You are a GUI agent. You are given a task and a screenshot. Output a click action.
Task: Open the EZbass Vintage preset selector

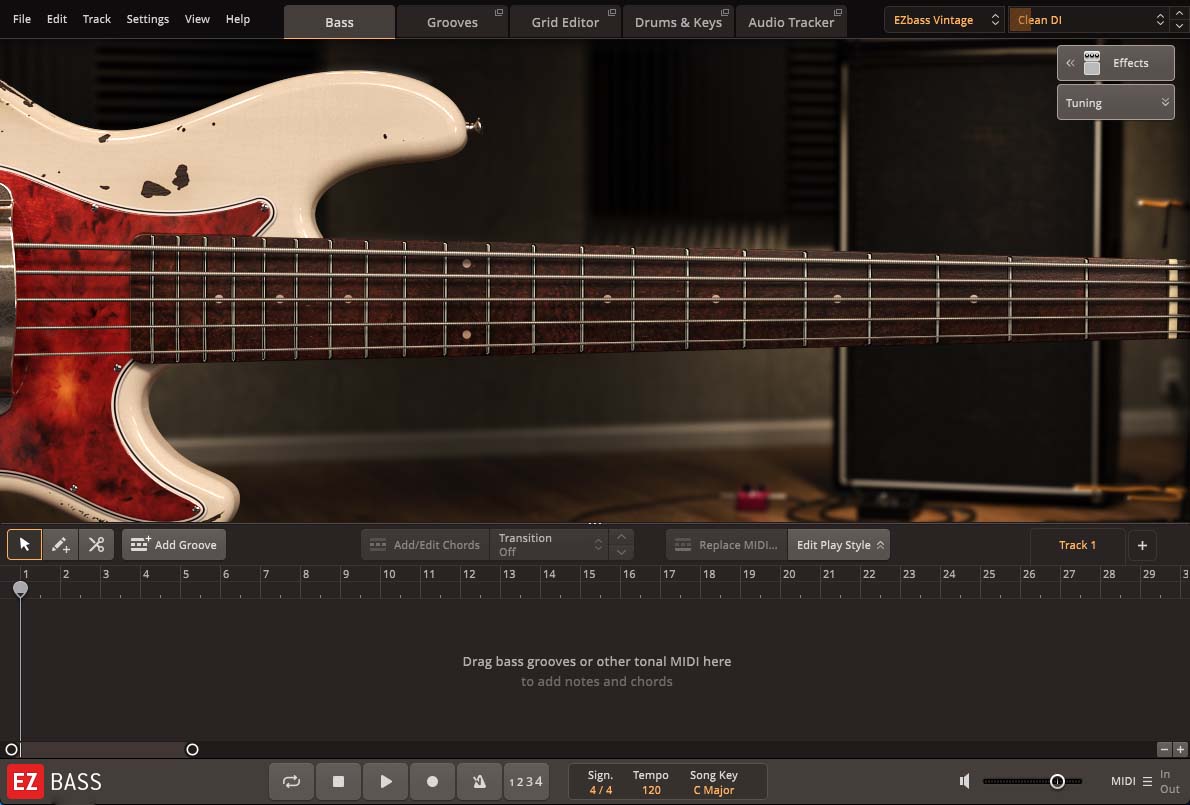941,19
